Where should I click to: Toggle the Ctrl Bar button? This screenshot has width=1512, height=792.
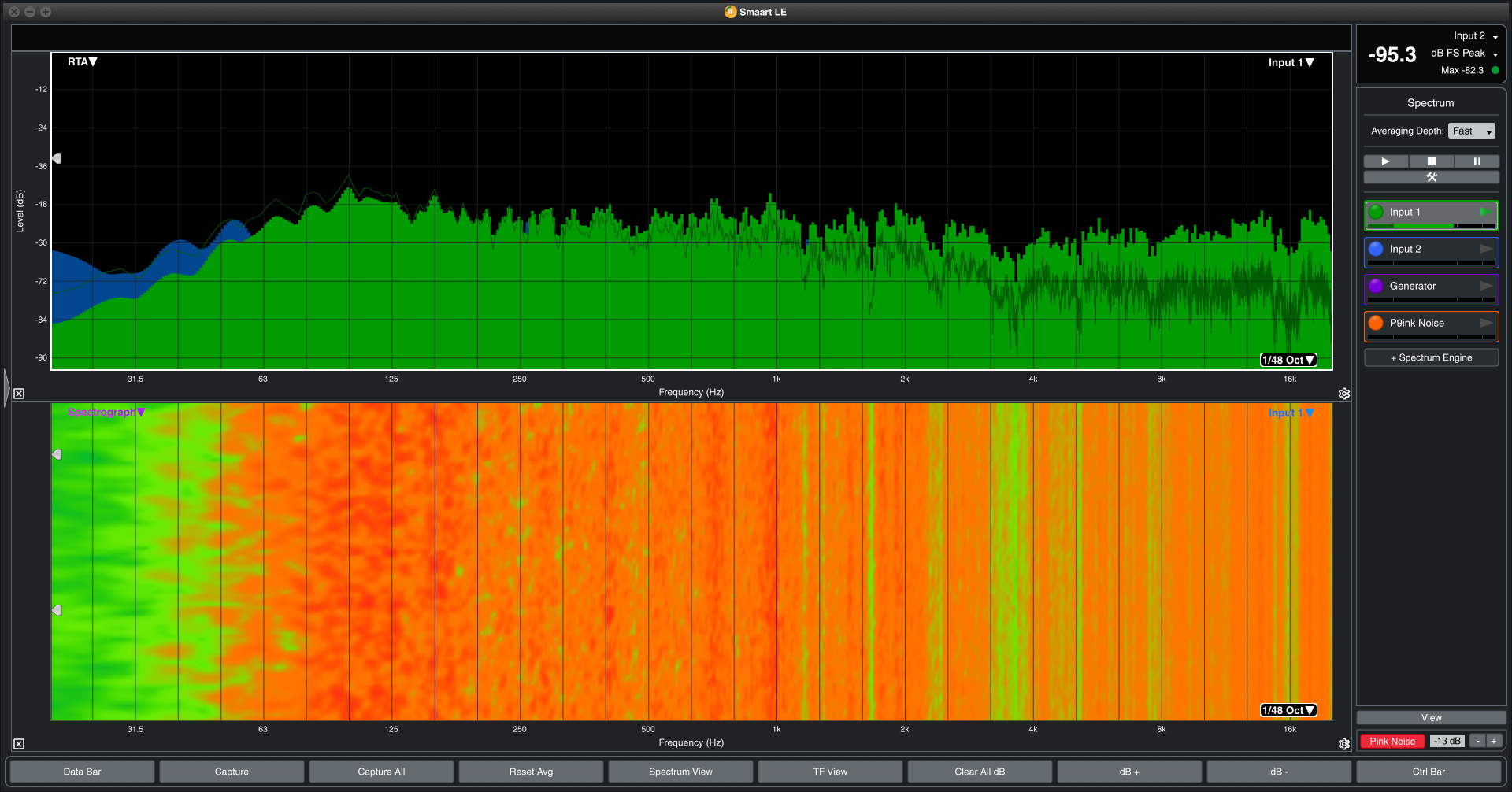1429,772
